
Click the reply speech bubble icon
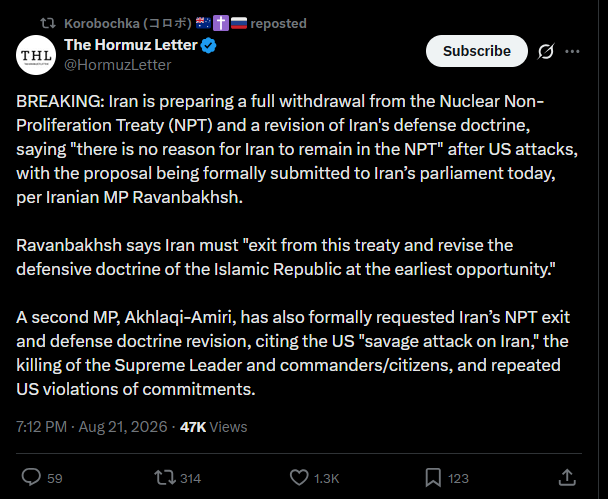(x=31, y=477)
